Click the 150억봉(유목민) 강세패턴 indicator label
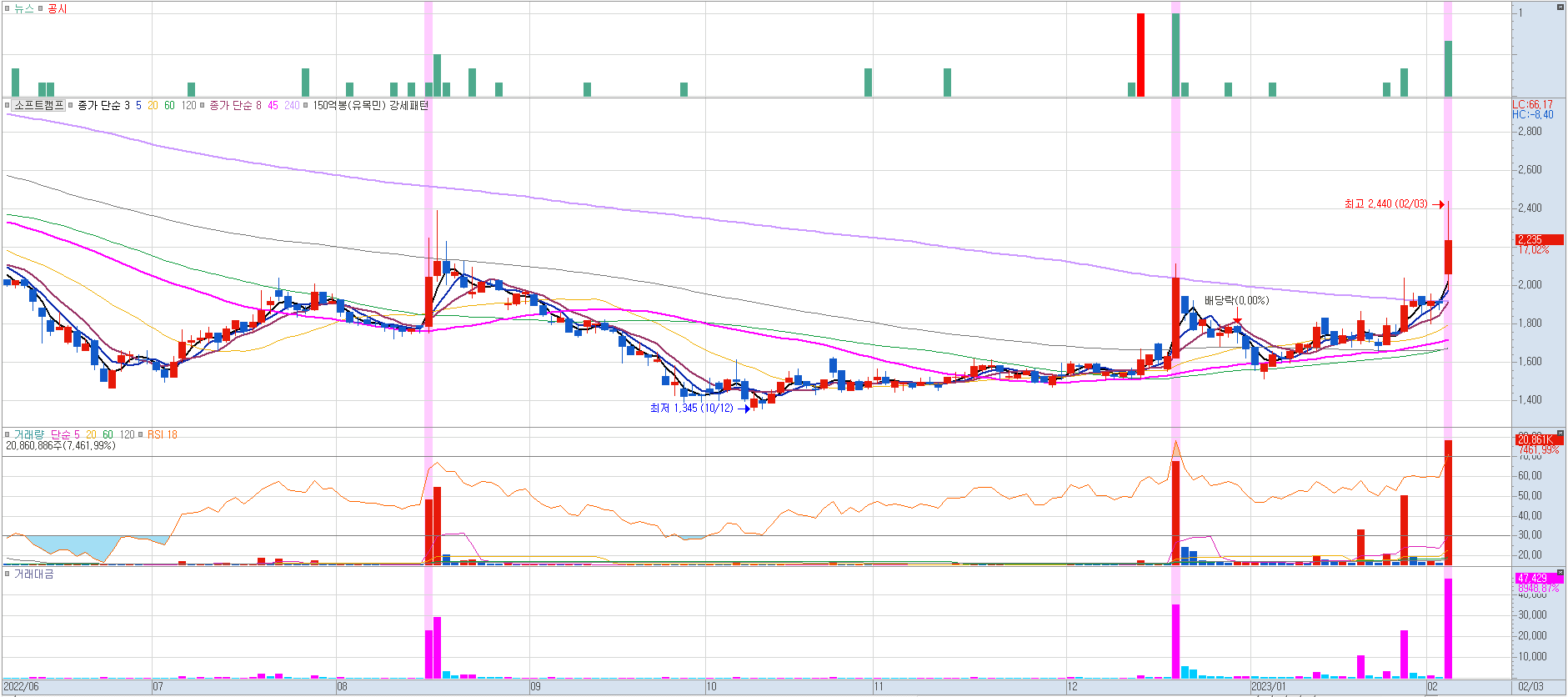Screen dimensions: 1568x697 tap(370, 105)
